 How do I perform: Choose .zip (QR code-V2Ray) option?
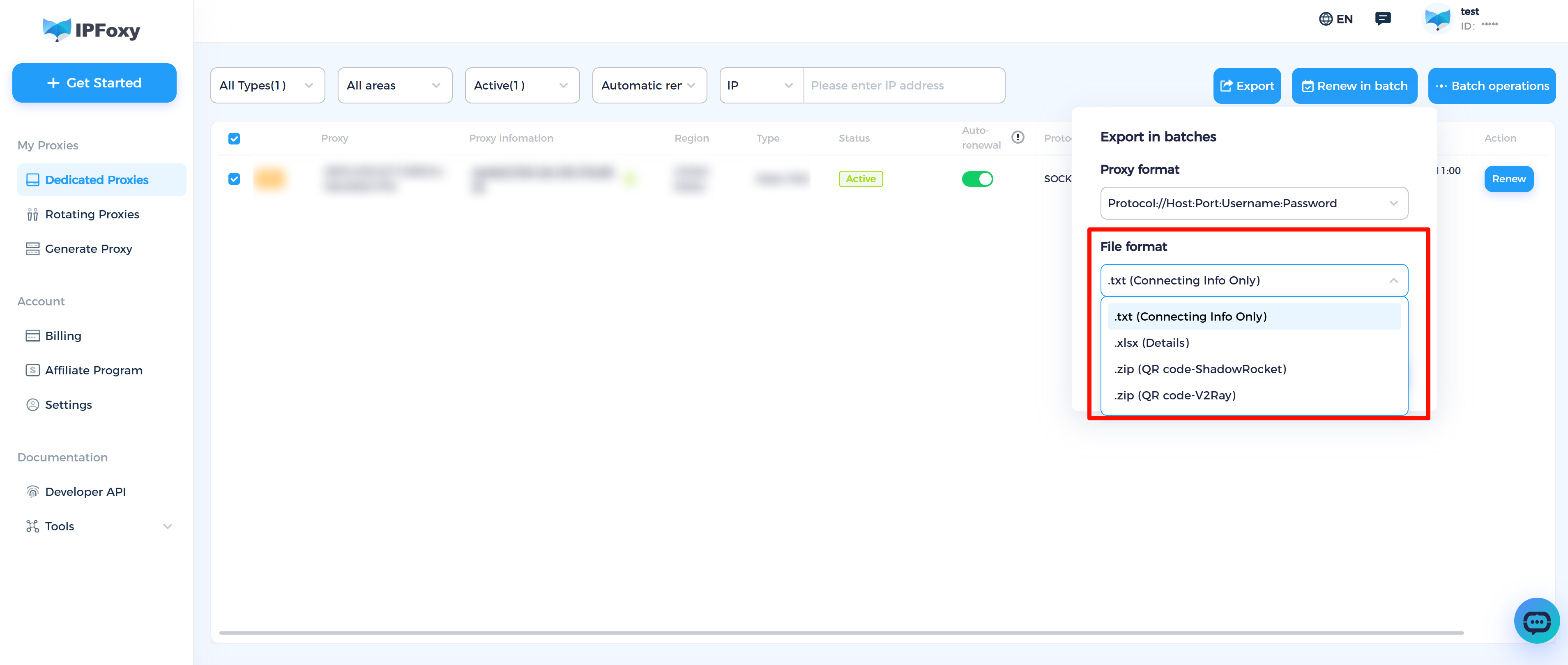pos(1253,395)
